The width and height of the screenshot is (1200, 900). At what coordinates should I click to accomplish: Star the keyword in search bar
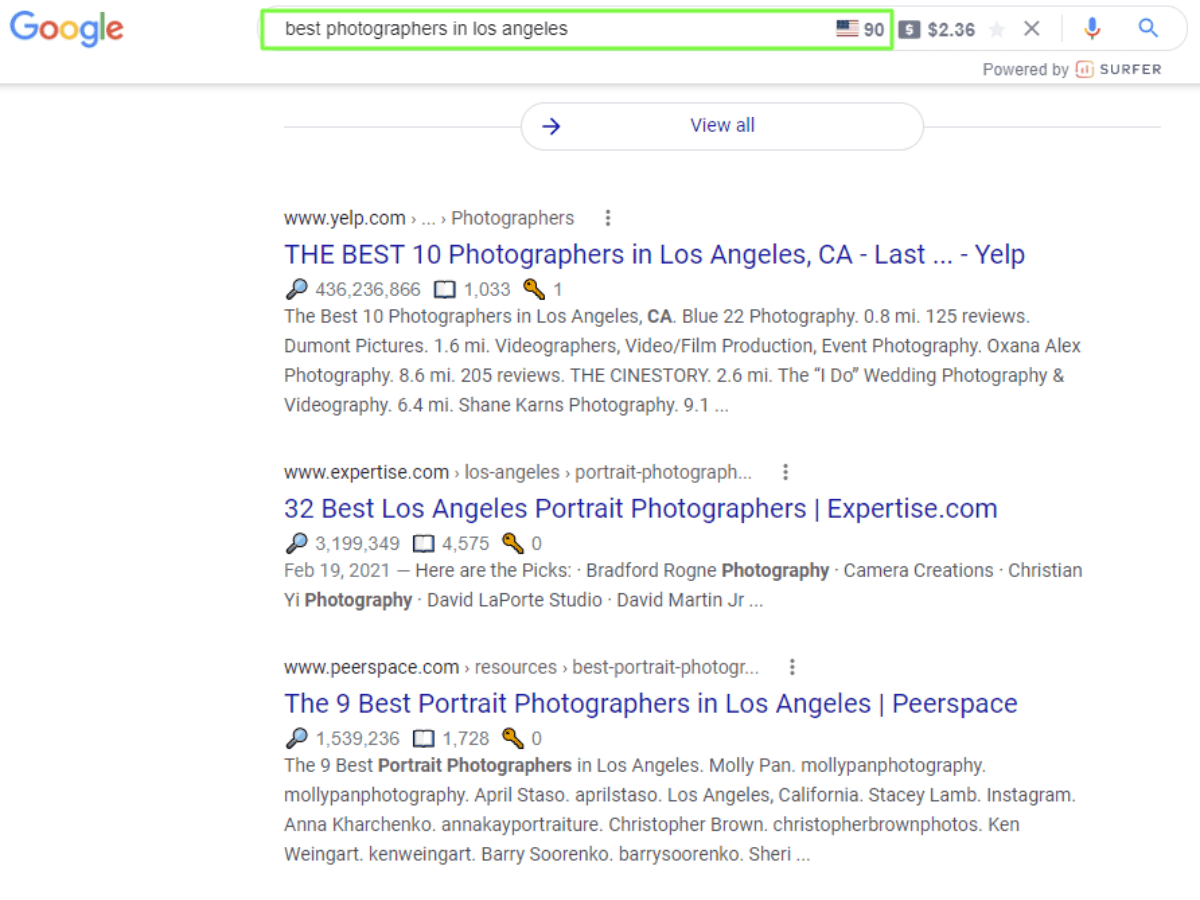tap(996, 29)
